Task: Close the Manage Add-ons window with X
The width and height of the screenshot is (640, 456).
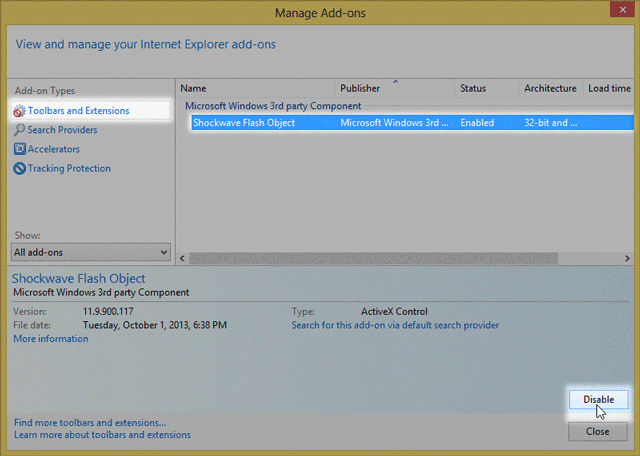Action: pyautogui.click(x=616, y=12)
